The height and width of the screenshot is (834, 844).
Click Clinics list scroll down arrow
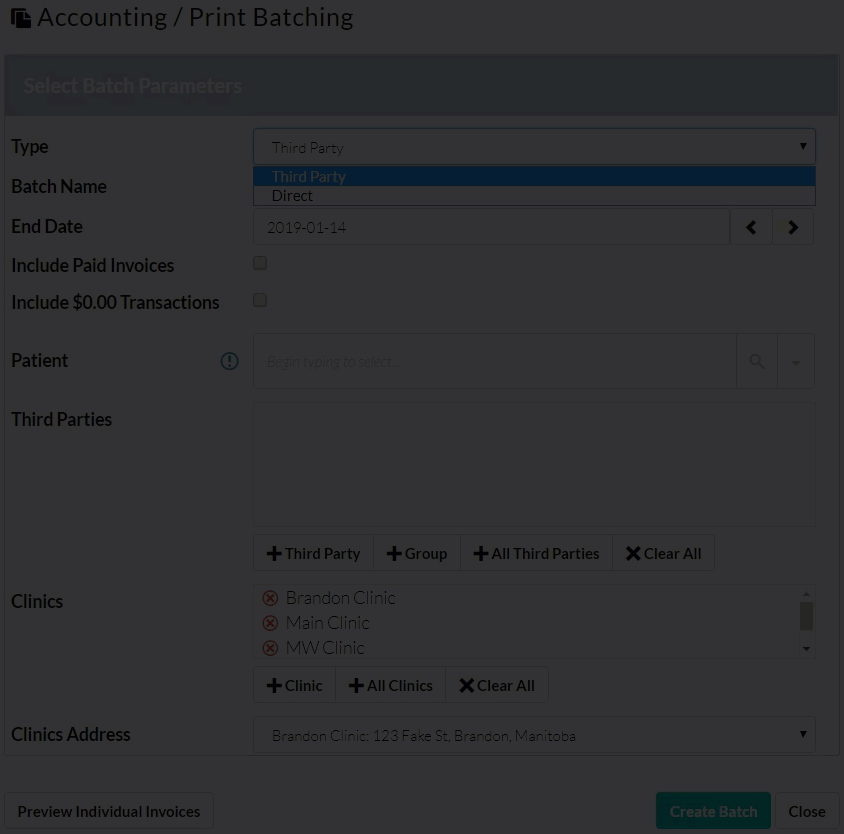pos(806,649)
